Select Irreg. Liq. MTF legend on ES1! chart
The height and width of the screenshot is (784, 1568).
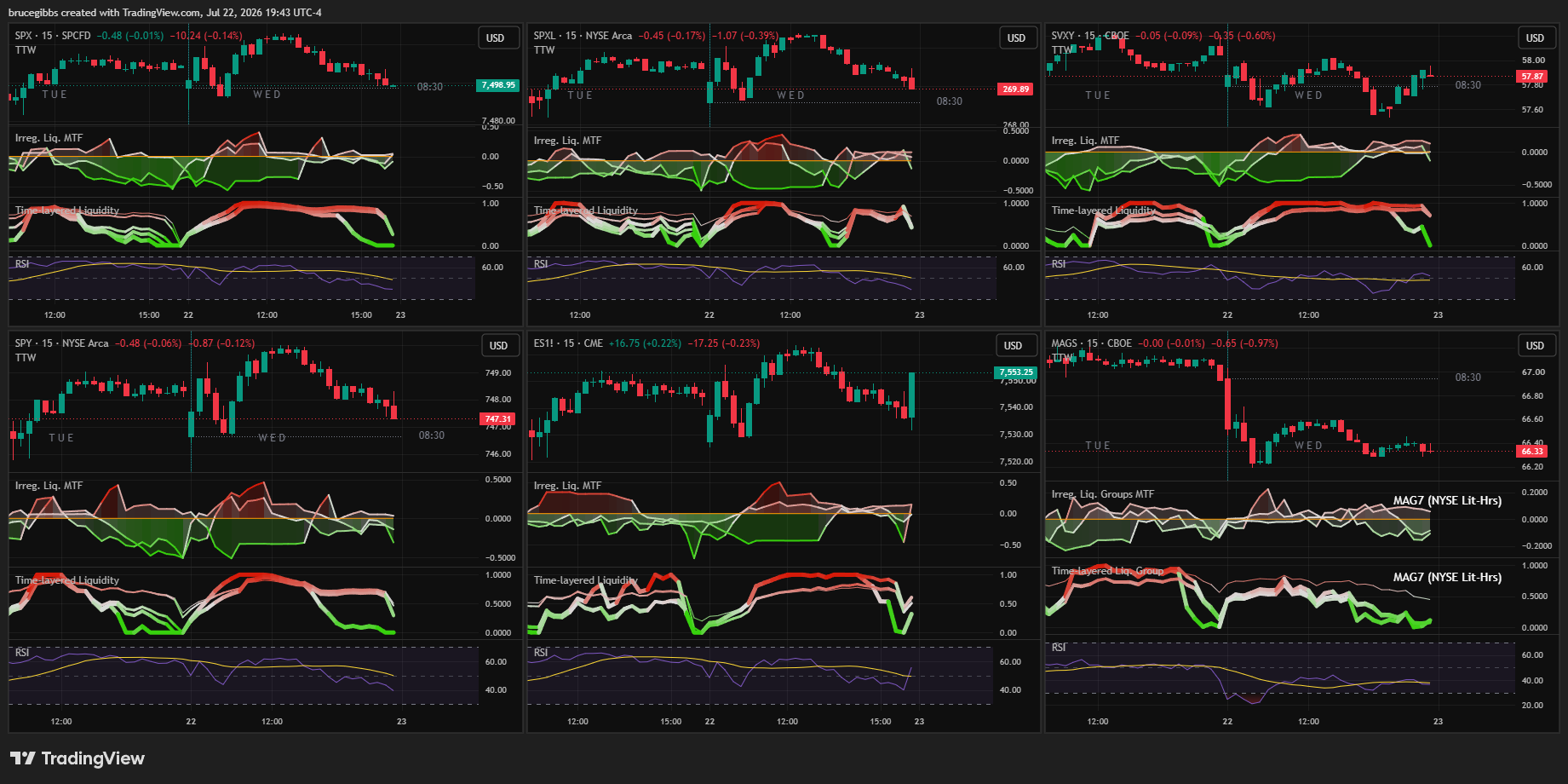(x=567, y=486)
